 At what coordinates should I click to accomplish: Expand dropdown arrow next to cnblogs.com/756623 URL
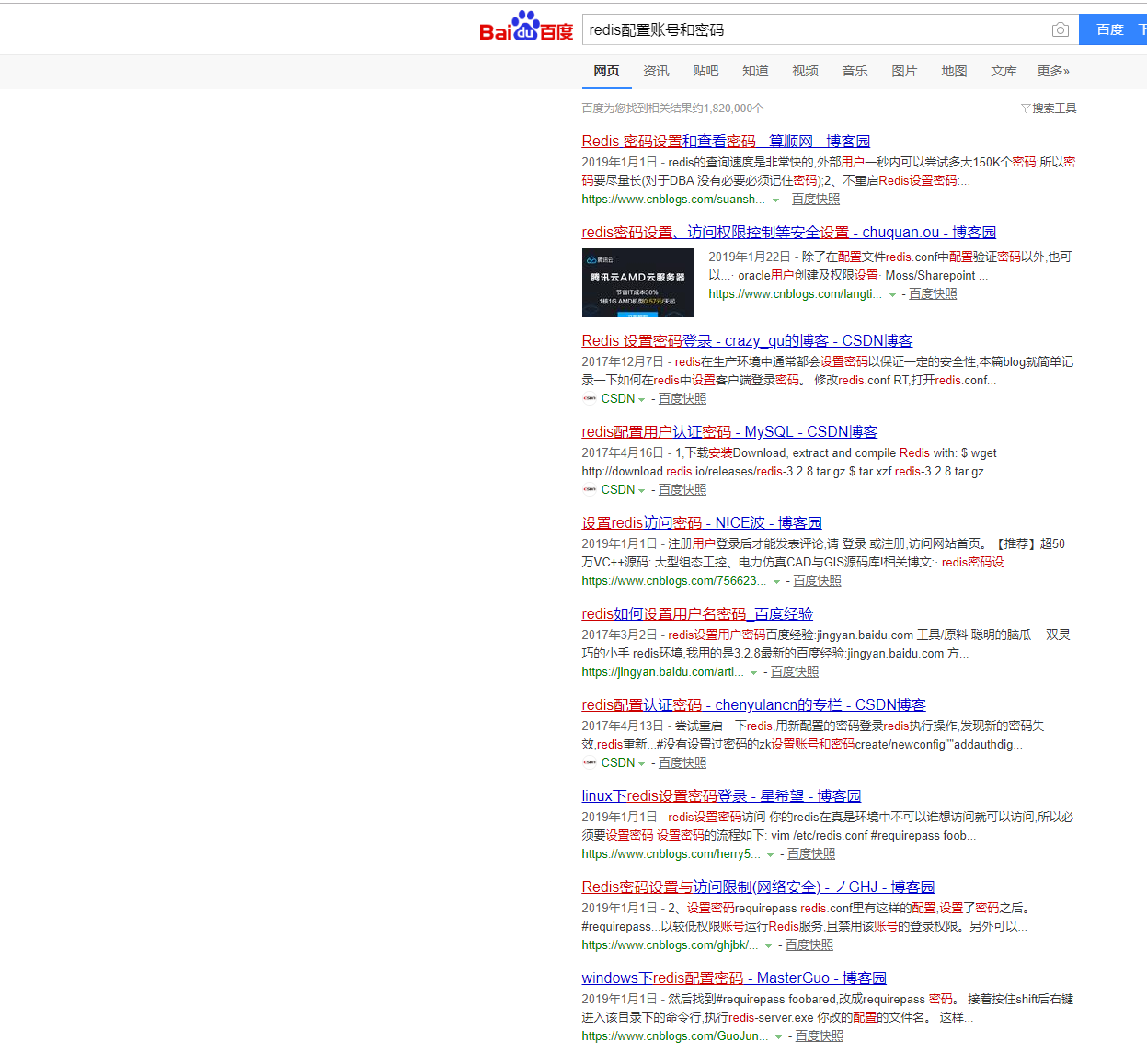point(776,581)
